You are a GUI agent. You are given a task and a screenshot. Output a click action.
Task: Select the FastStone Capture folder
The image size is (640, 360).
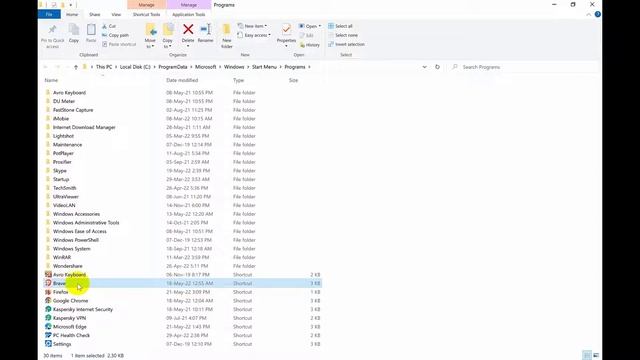click(x=73, y=110)
